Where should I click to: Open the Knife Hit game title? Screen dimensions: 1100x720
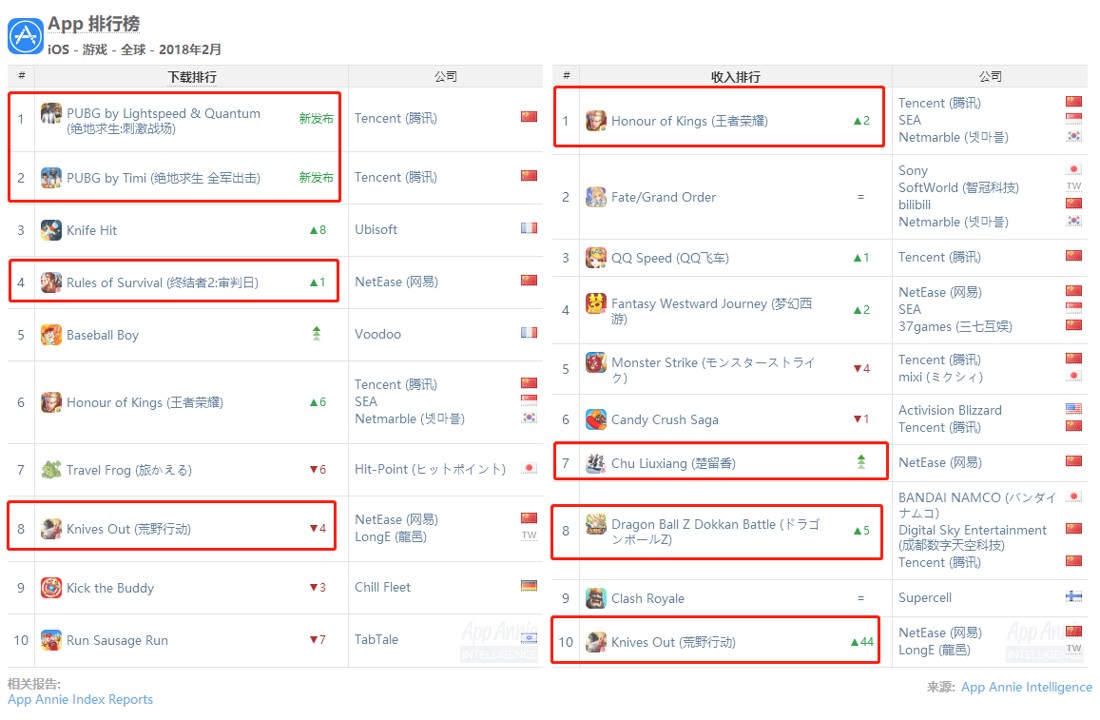[x=92, y=230]
